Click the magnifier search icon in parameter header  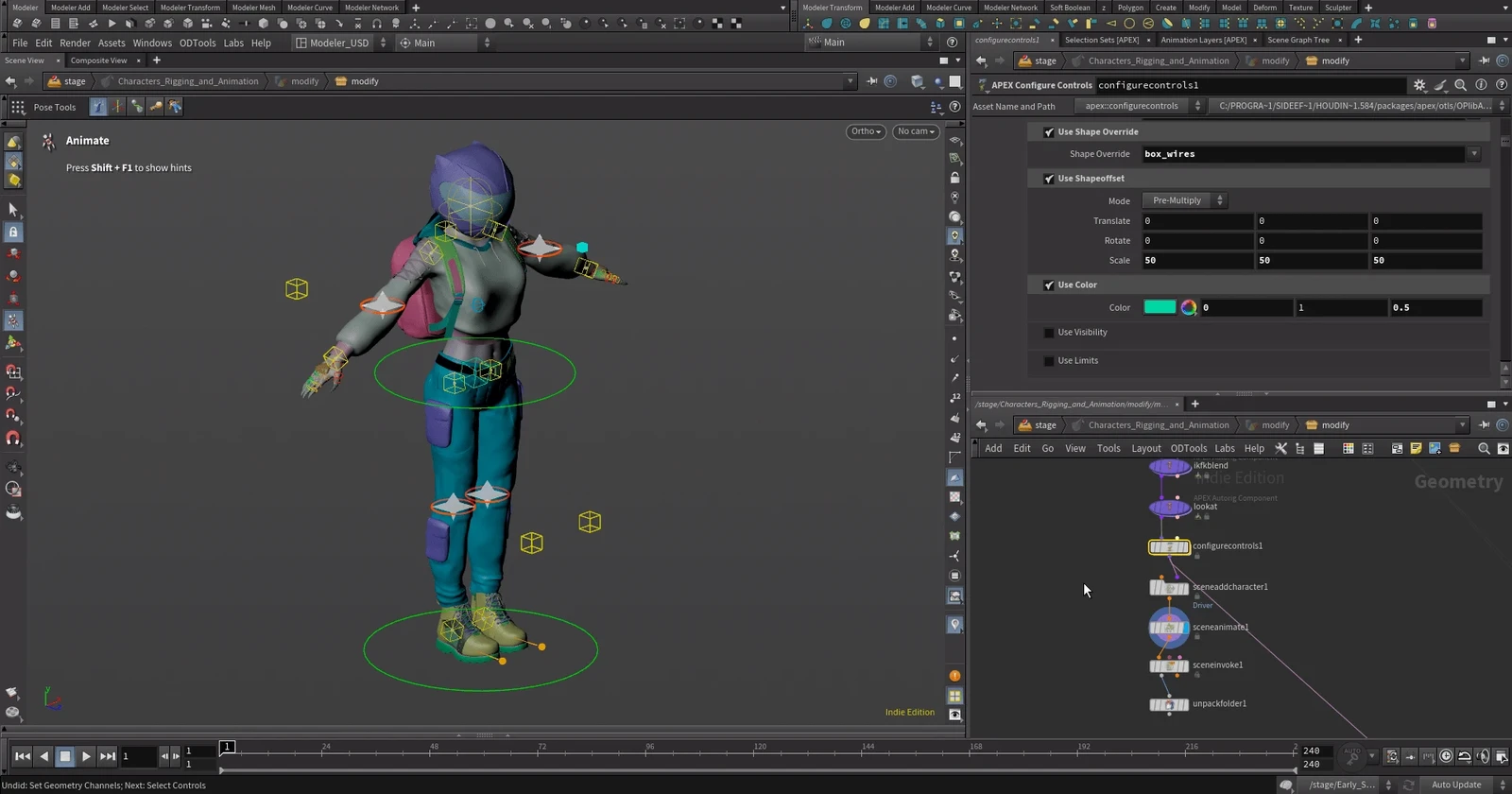tap(1461, 85)
